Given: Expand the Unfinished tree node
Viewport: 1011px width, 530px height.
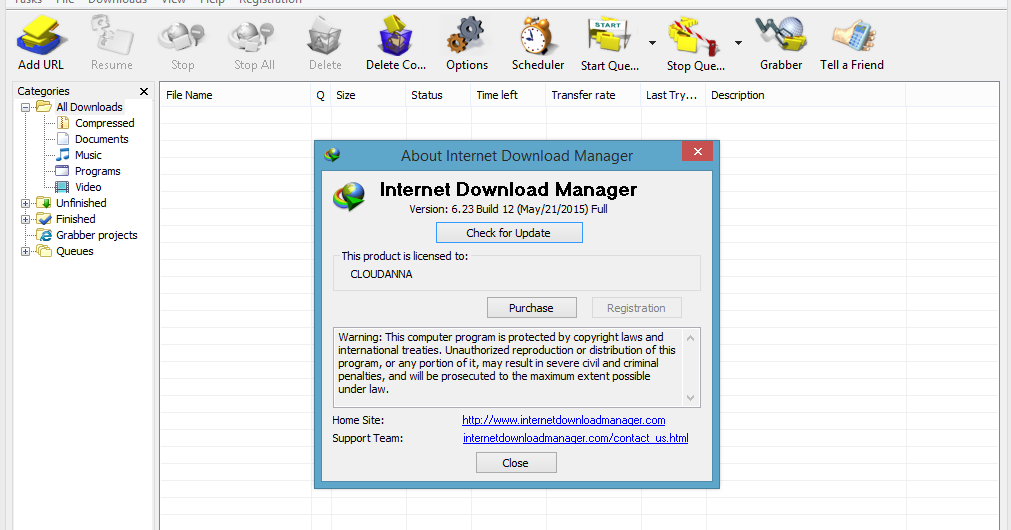Looking at the screenshot, I should coord(25,203).
